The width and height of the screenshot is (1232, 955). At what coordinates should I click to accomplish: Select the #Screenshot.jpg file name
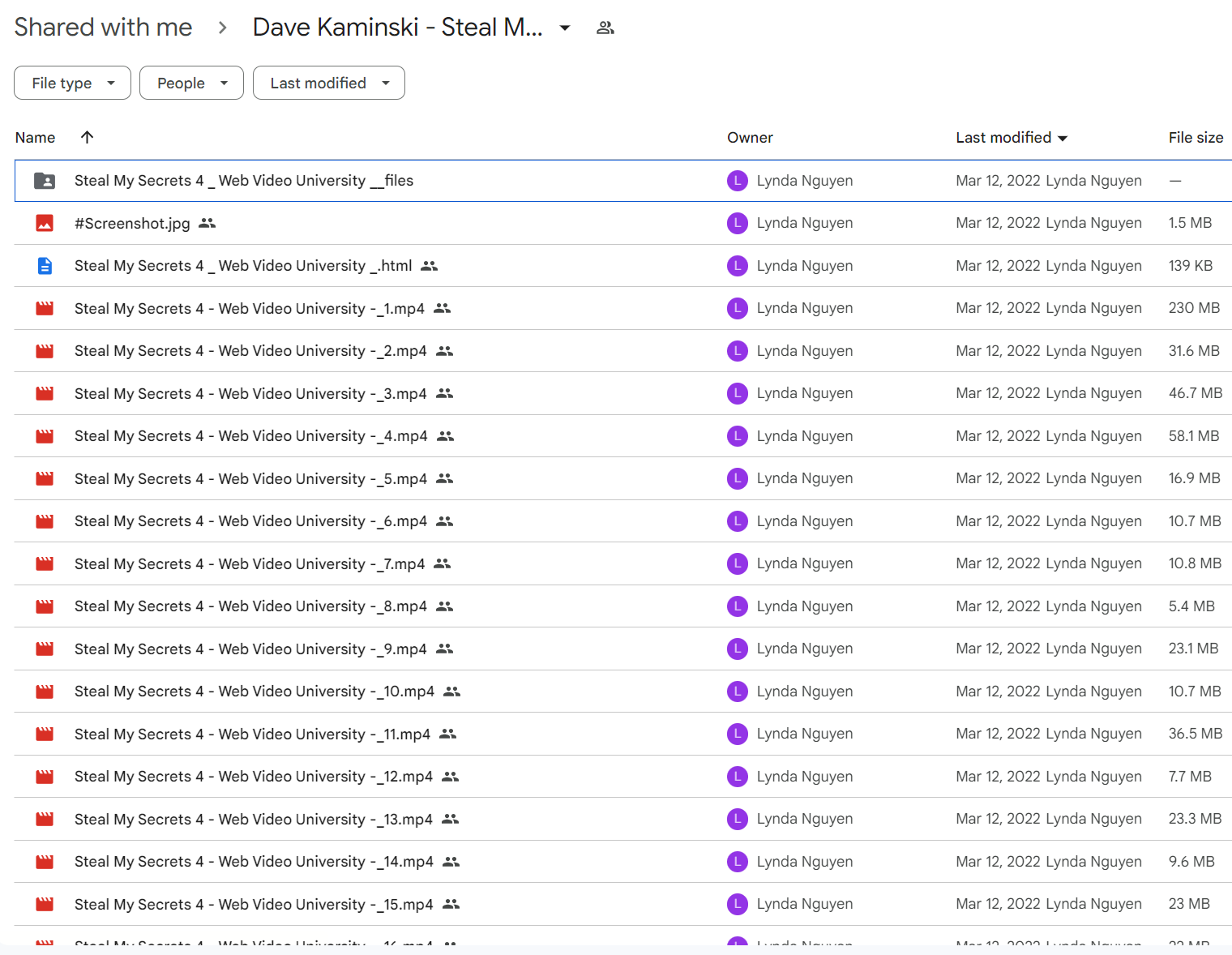pyautogui.click(x=132, y=223)
